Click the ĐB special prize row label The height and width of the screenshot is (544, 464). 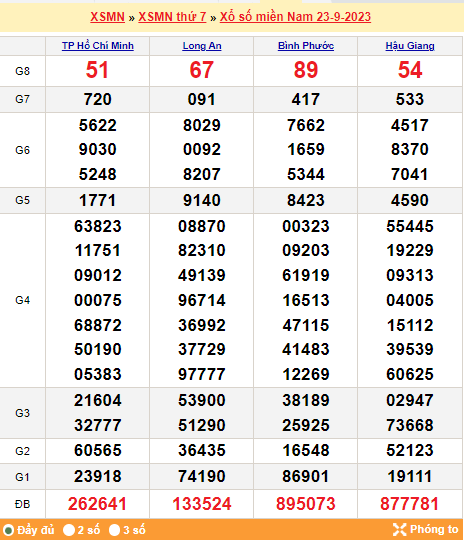click(23, 504)
